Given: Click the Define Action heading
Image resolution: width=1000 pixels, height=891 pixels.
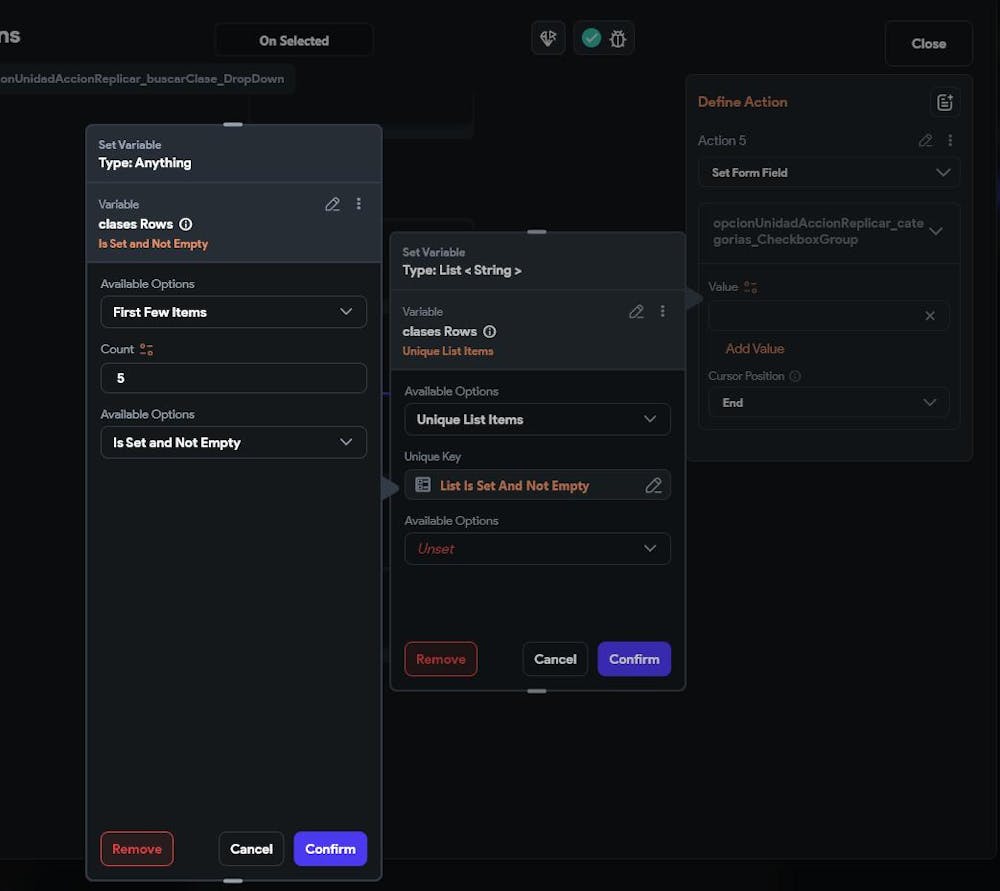Looking at the screenshot, I should (742, 102).
